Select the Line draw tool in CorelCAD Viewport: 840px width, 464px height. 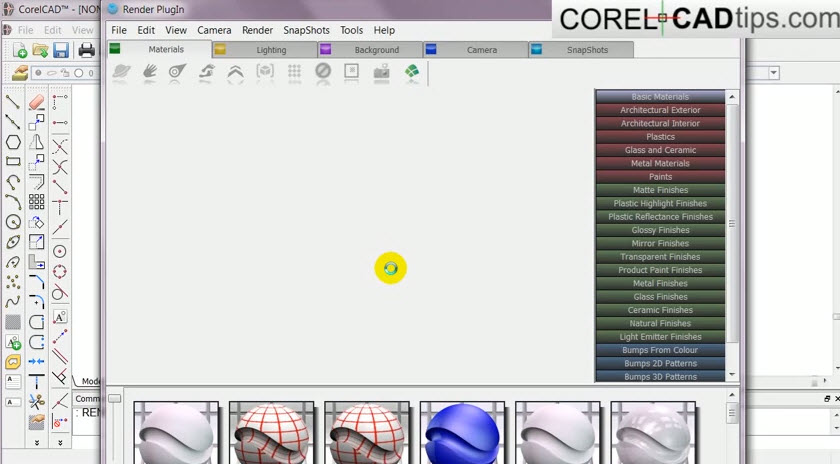click(13, 101)
